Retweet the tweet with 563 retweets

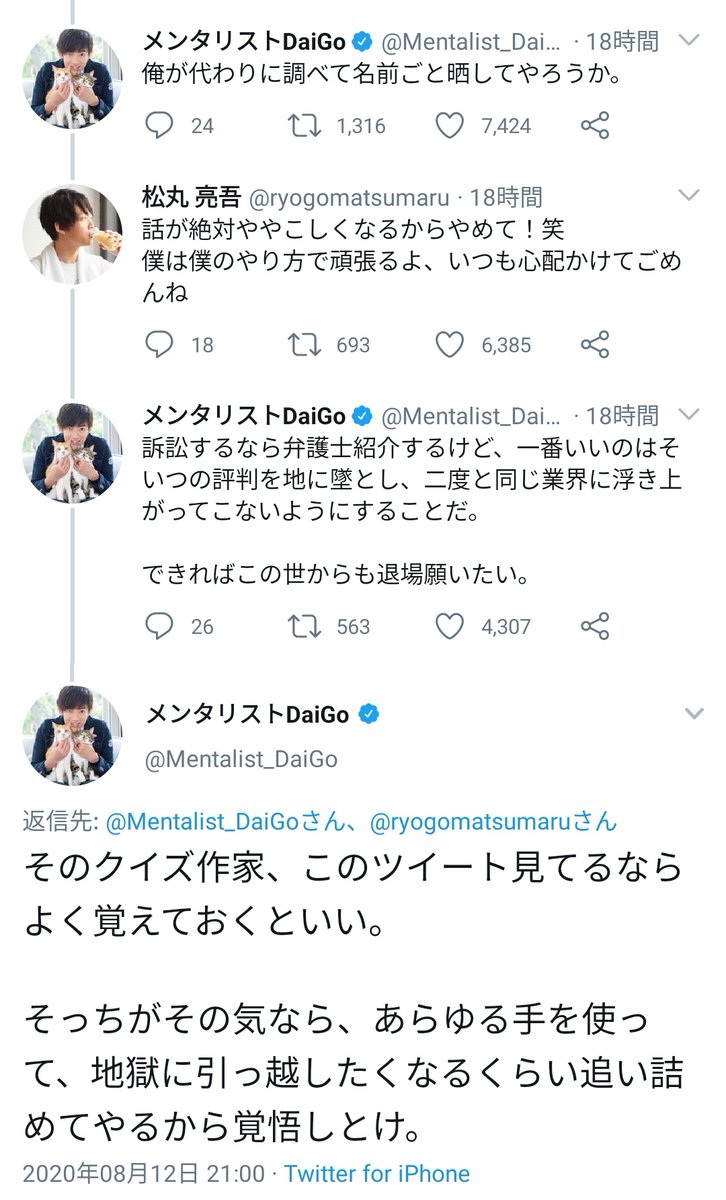tap(303, 626)
